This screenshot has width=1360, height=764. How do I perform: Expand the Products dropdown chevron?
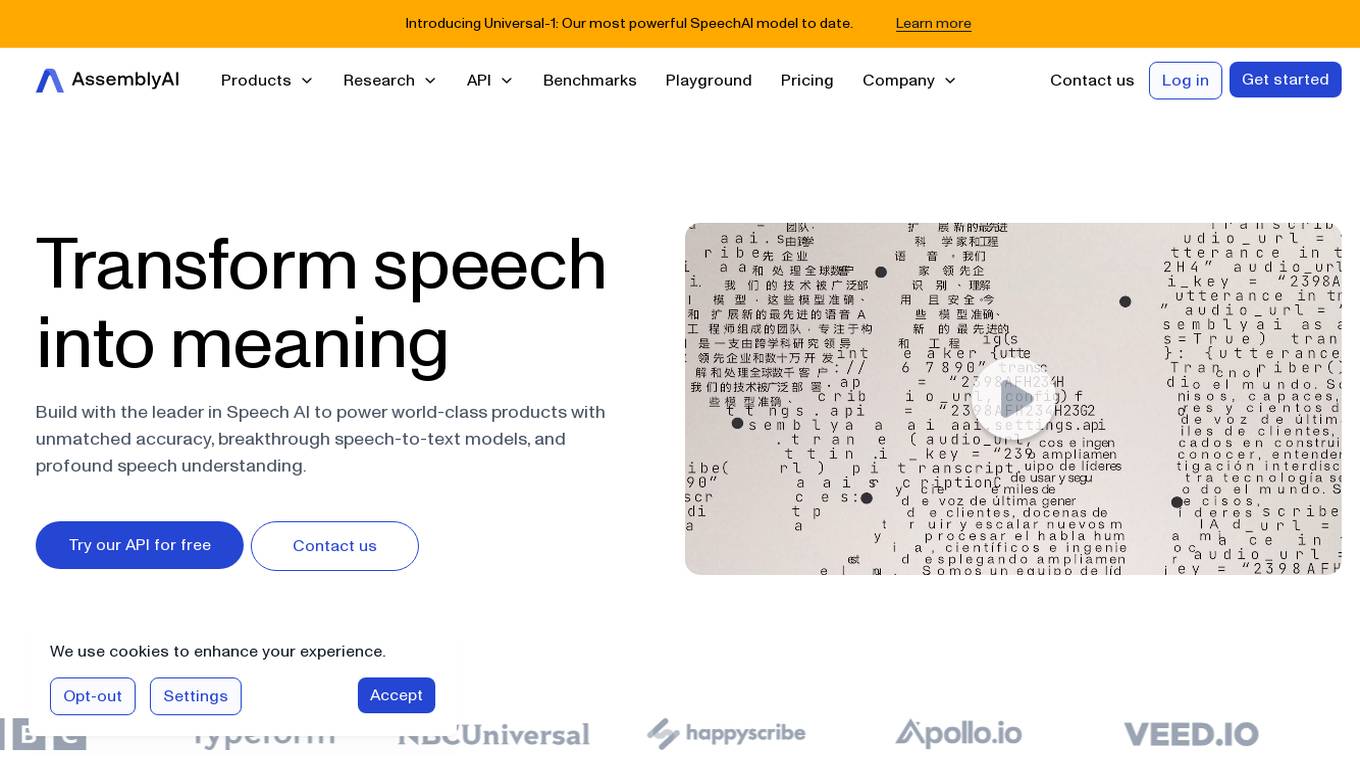[x=307, y=80]
